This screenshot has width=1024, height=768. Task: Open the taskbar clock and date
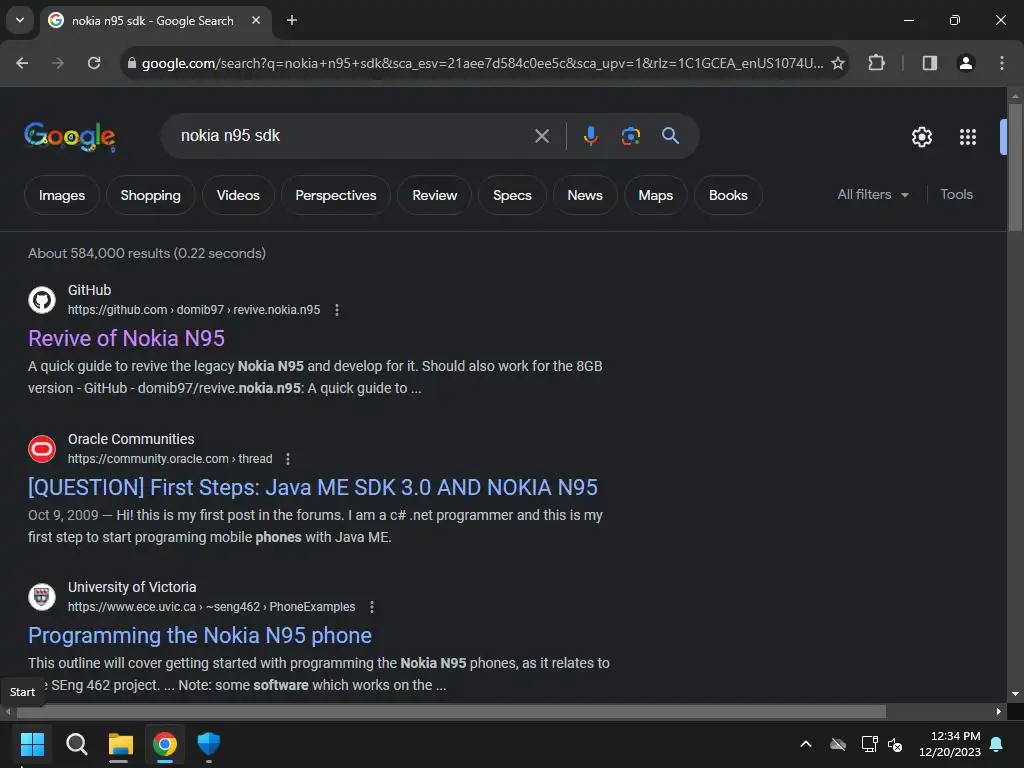pyautogui.click(x=950, y=744)
